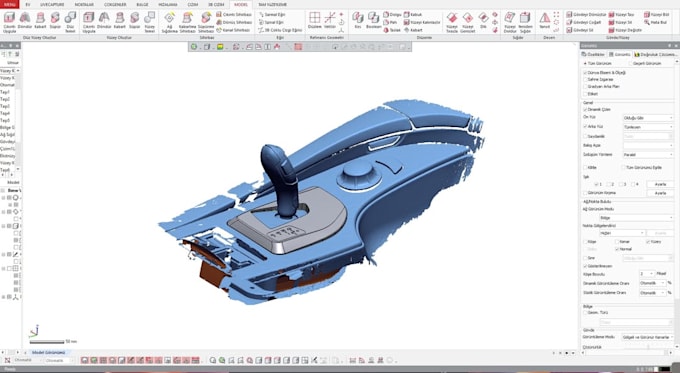
Task: Open the red MENU tab
Action: (10, 4)
